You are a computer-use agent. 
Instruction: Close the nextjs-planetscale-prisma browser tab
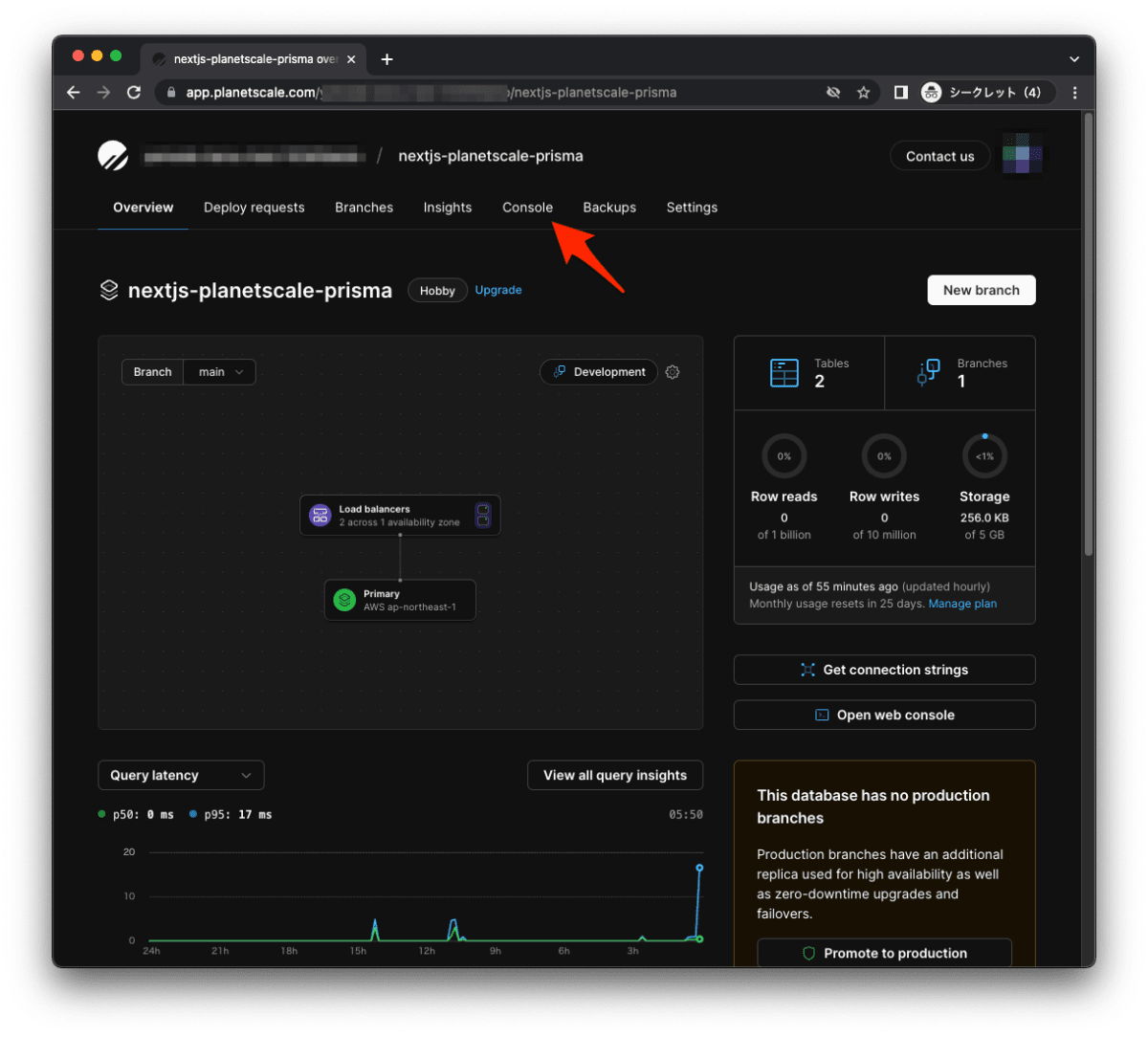pos(351,59)
